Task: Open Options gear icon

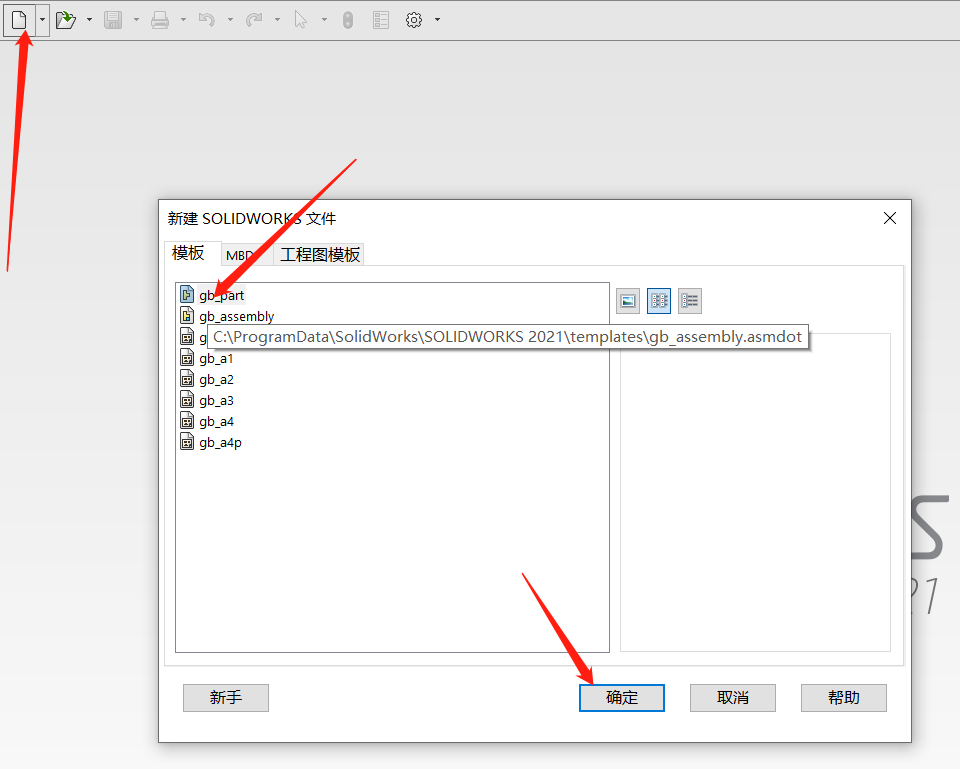Action: (414, 20)
